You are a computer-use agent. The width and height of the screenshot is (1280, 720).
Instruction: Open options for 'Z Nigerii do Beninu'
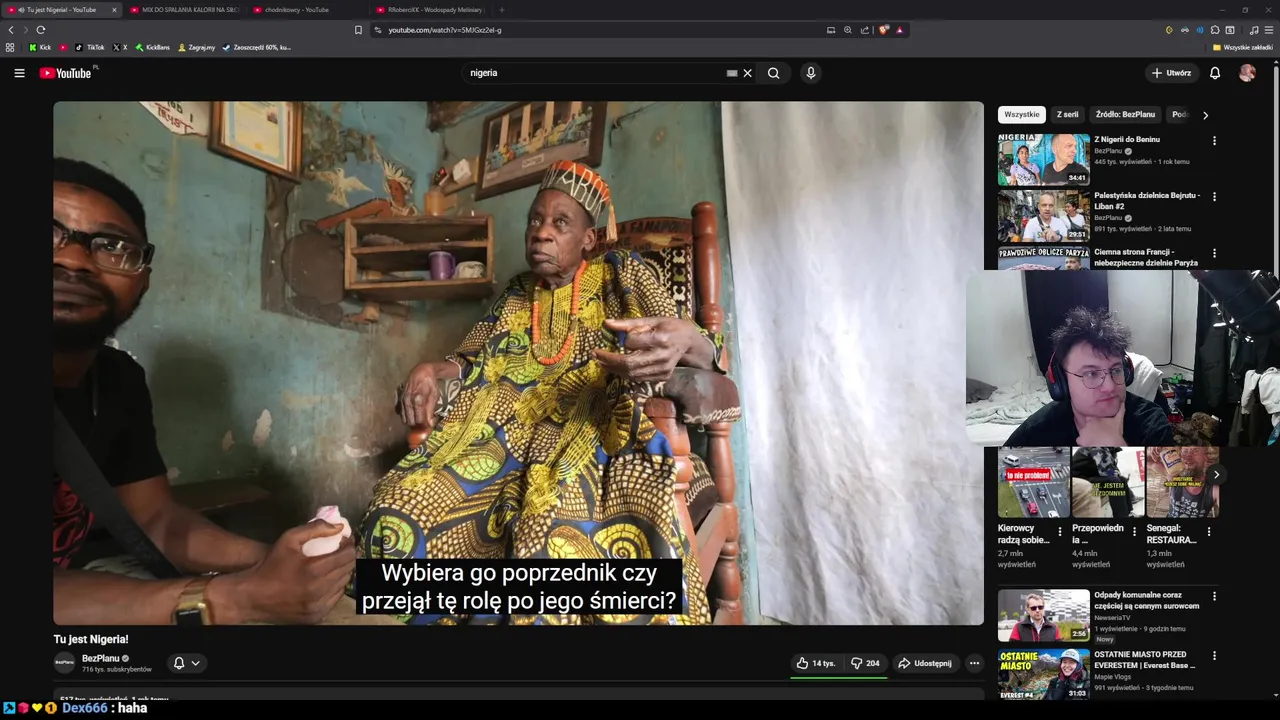coord(1214,141)
